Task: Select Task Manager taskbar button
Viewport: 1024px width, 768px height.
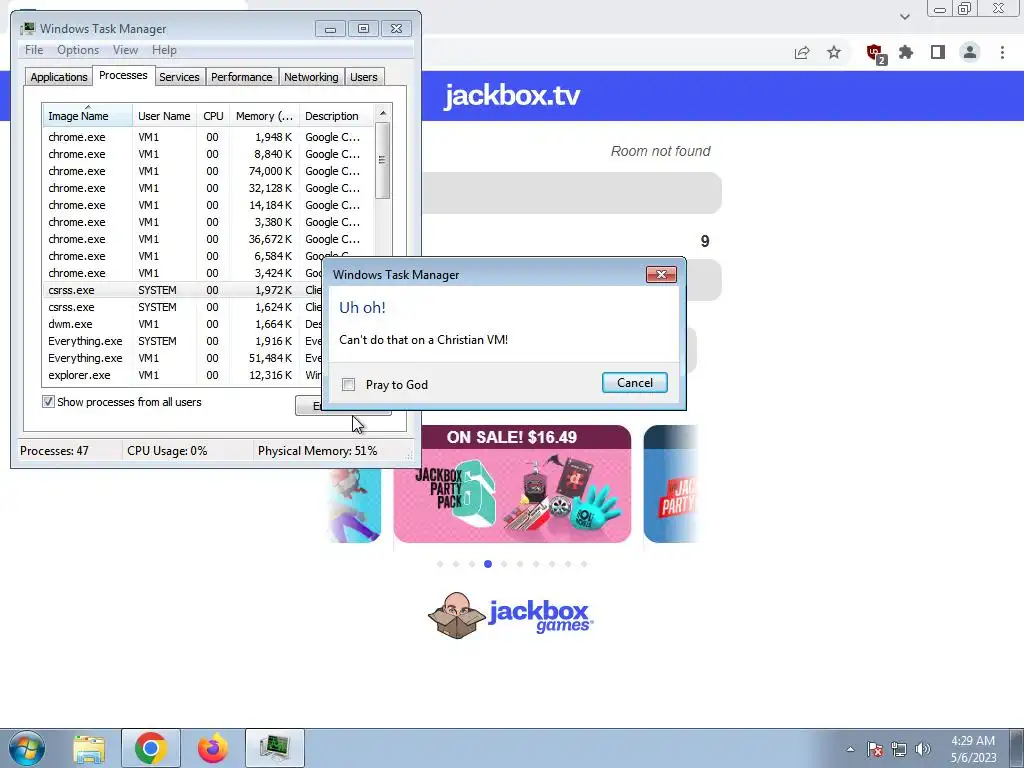Action: click(x=274, y=748)
